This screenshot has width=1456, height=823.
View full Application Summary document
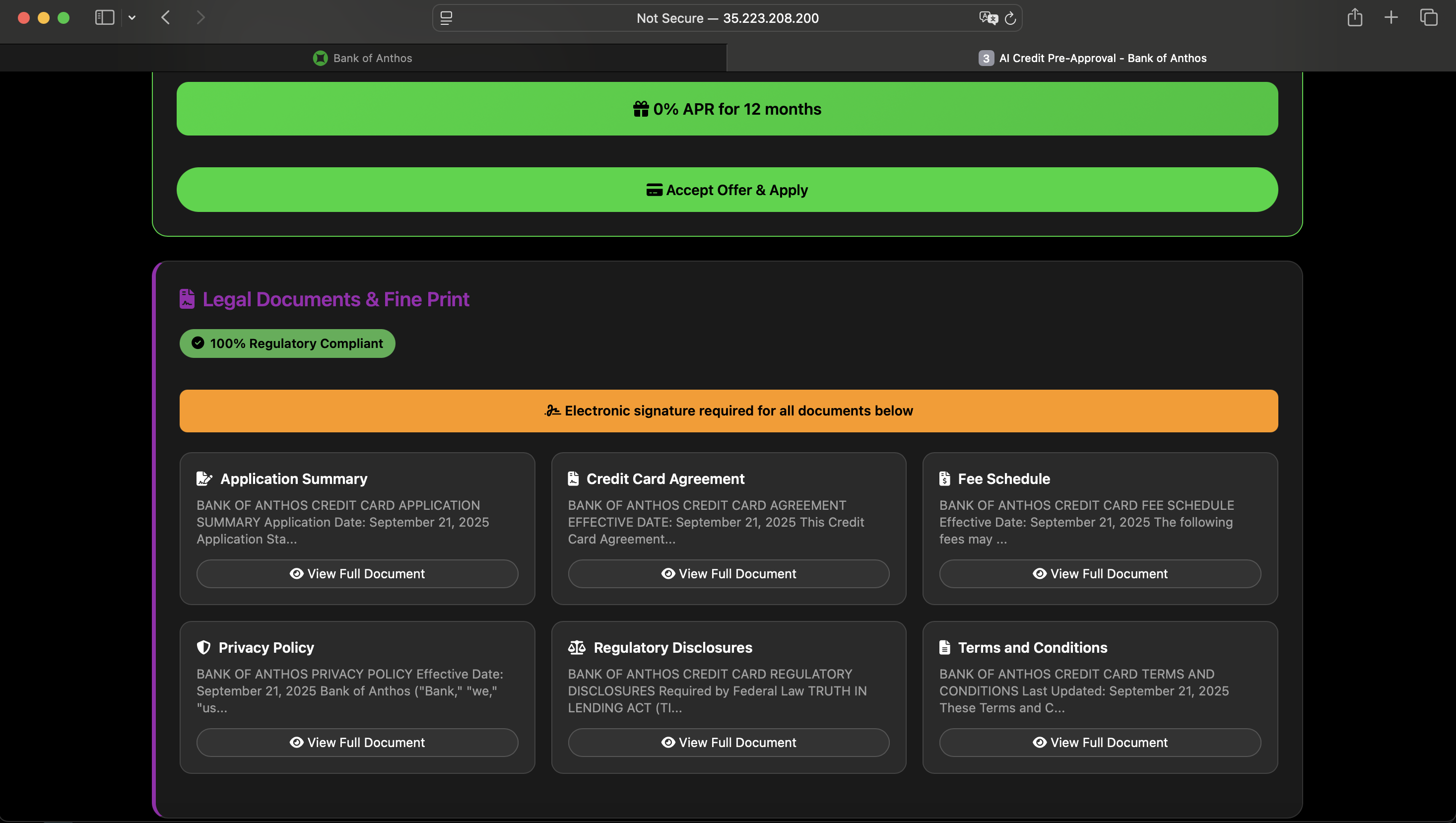coord(357,574)
